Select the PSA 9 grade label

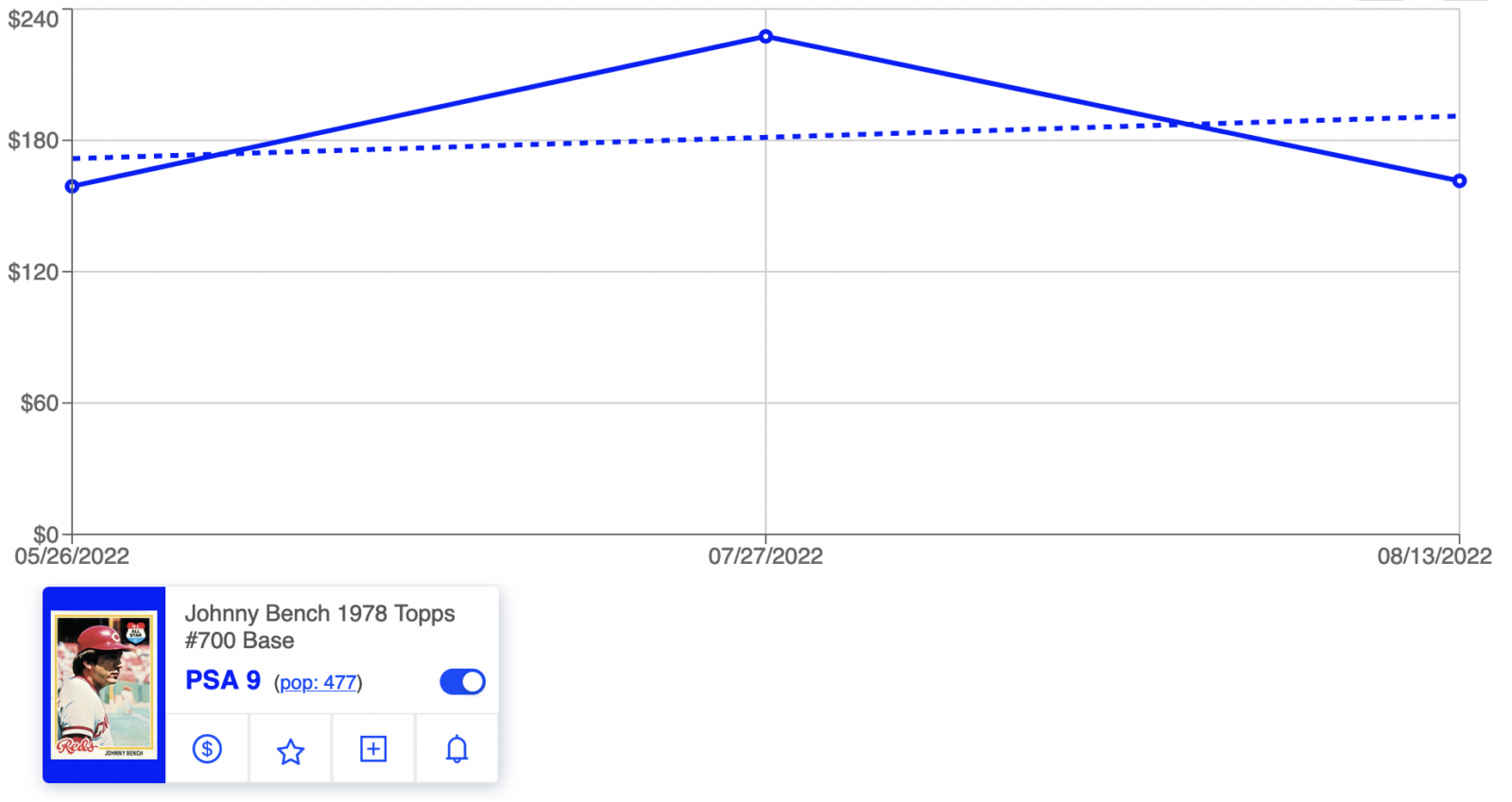coord(223,680)
